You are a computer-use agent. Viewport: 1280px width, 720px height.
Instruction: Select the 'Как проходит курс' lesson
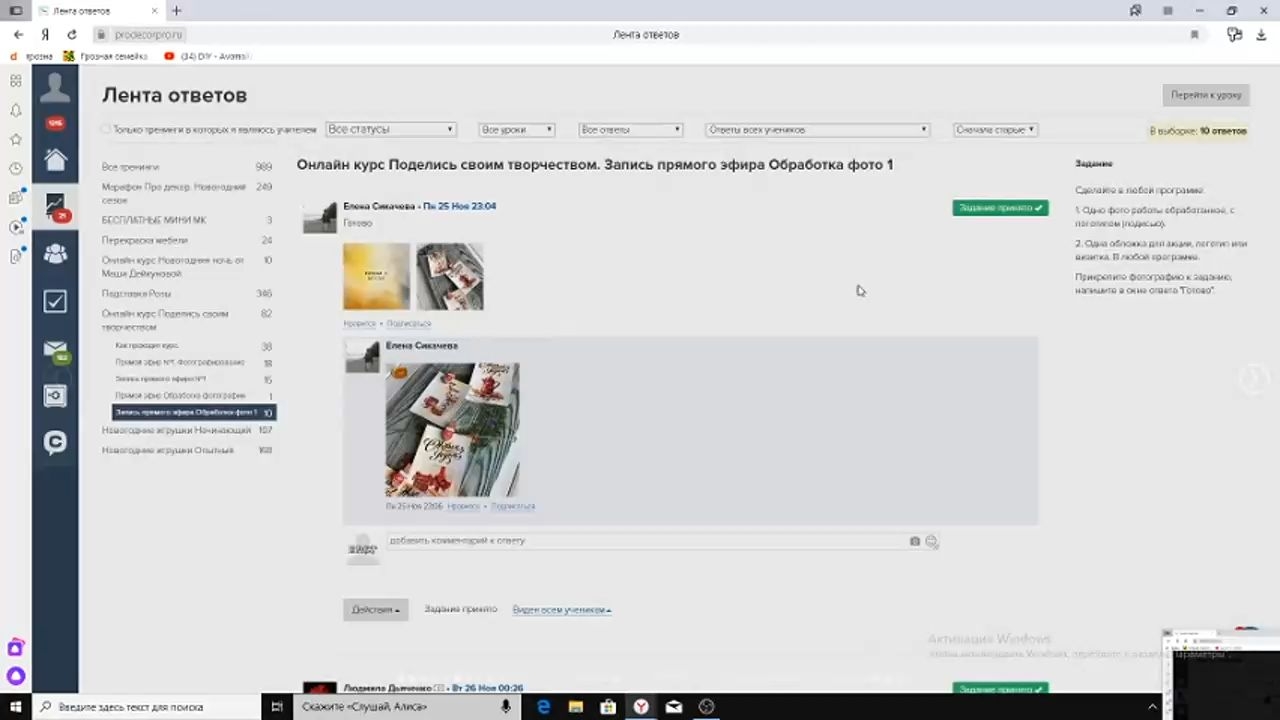[147, 346]
